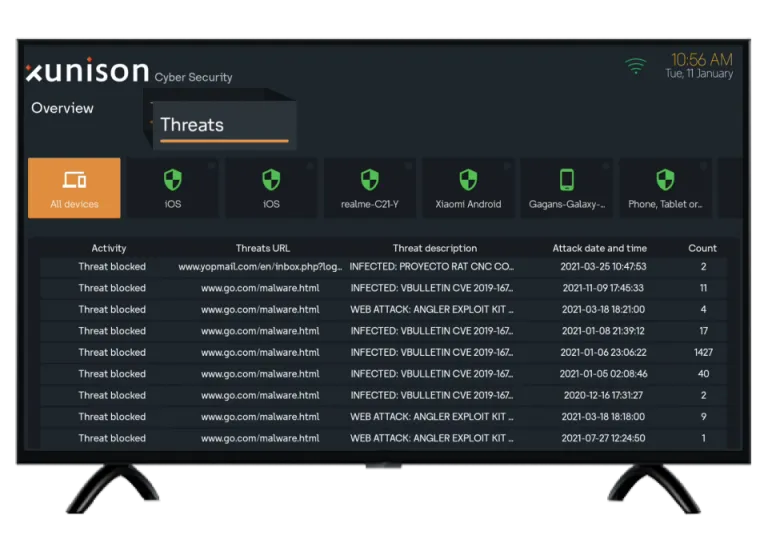
Task: Click the count 4 cell
Action: tap(703, 310)
